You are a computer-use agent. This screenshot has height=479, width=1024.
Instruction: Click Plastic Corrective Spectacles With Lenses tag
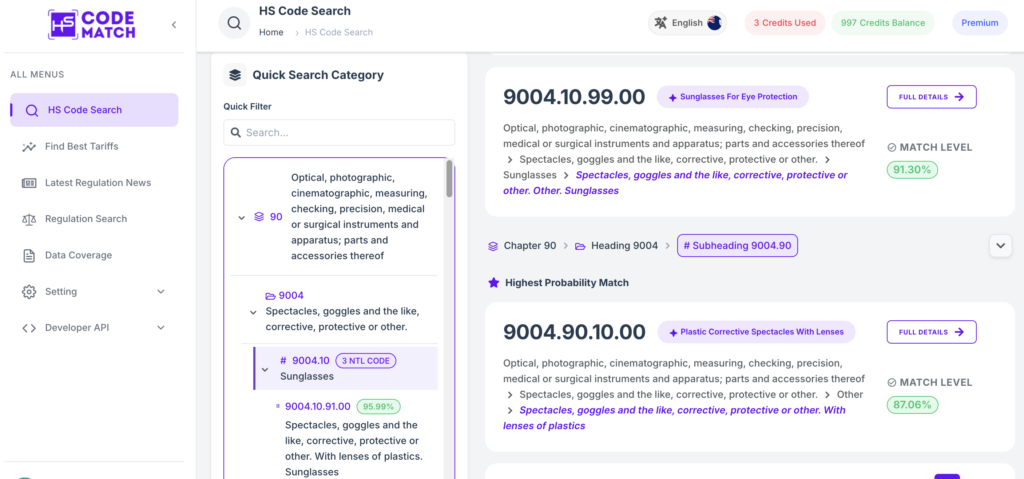tap(756, 332)
